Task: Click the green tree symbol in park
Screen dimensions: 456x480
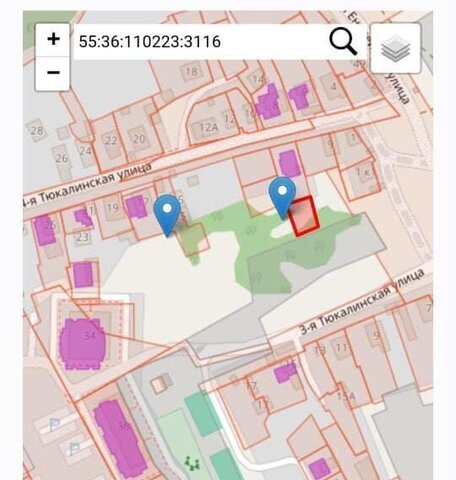Action: point(192,463)
